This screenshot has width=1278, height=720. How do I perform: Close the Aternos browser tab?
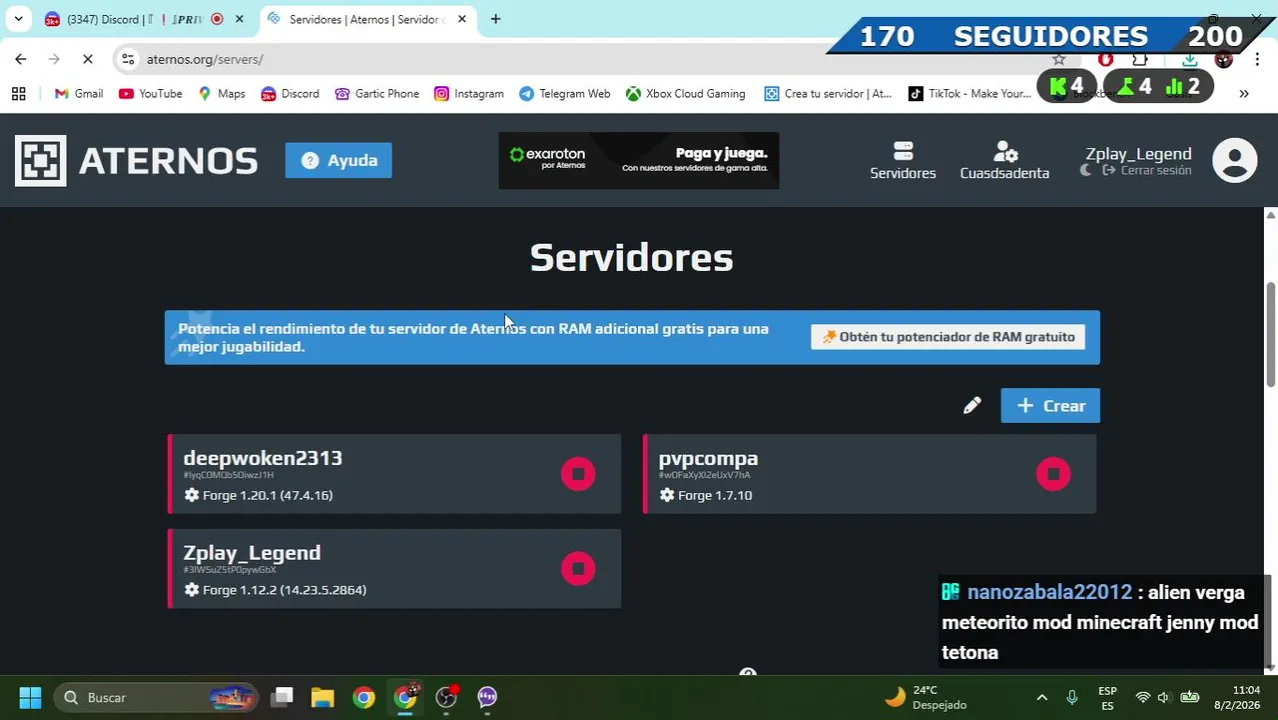click(x=462, y=19)
